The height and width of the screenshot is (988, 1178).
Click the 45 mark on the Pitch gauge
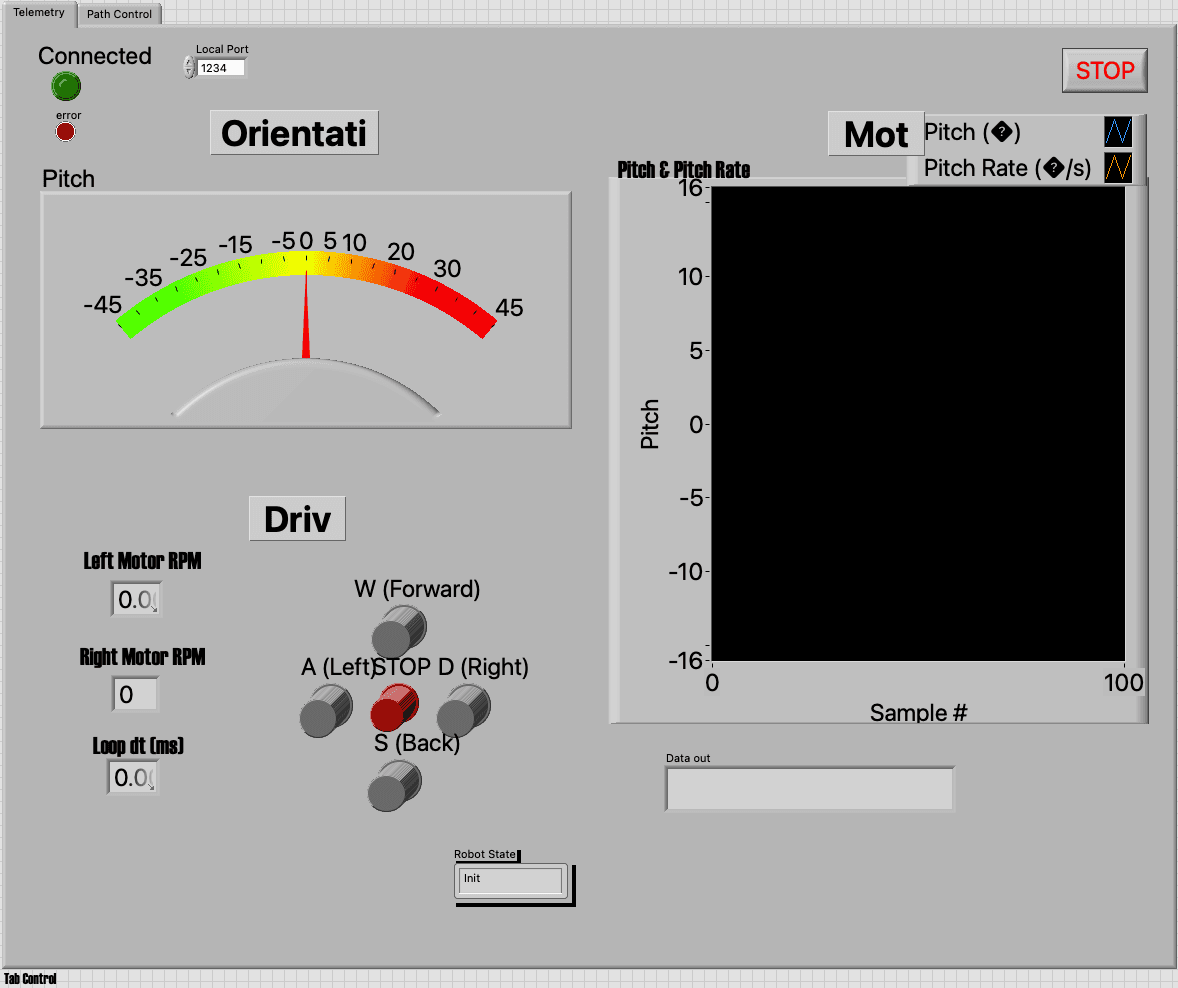[x=509, y=307]
